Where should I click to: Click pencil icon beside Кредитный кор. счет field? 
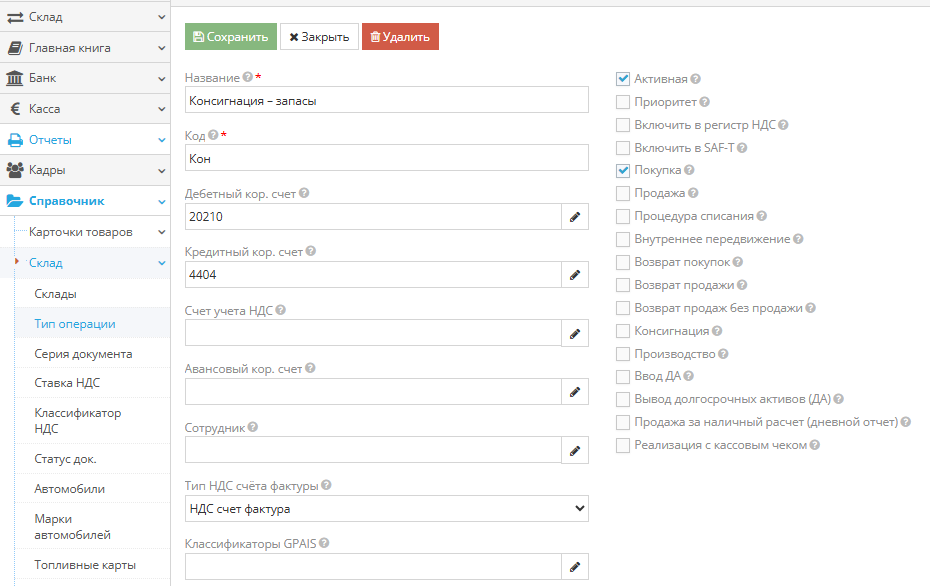click(x=574, y=274)
